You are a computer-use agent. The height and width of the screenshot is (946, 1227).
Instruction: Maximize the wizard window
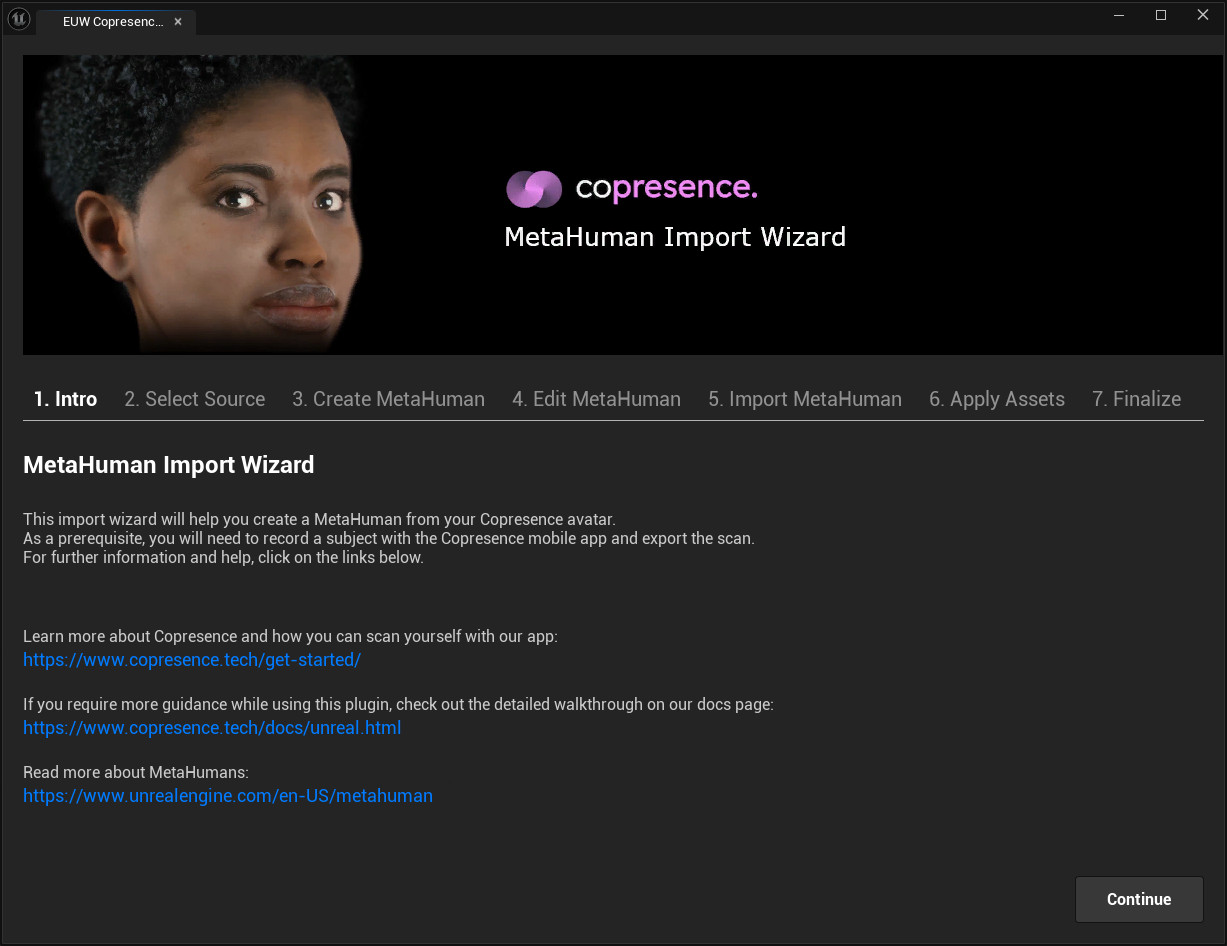tap(1161, 15)
